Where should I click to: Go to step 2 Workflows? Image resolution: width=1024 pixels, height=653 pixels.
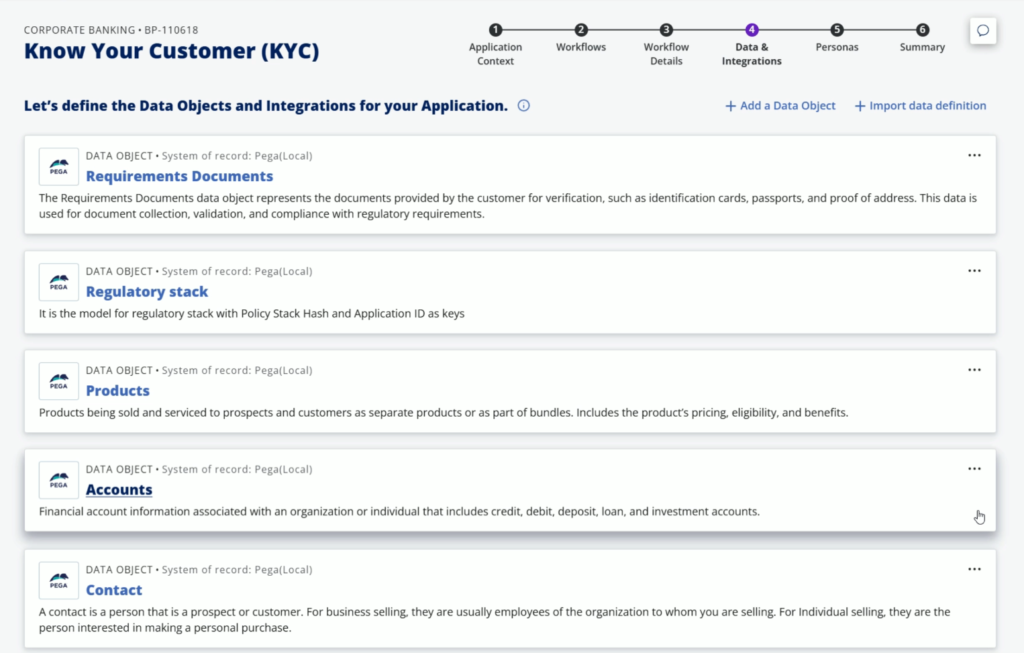581,39
